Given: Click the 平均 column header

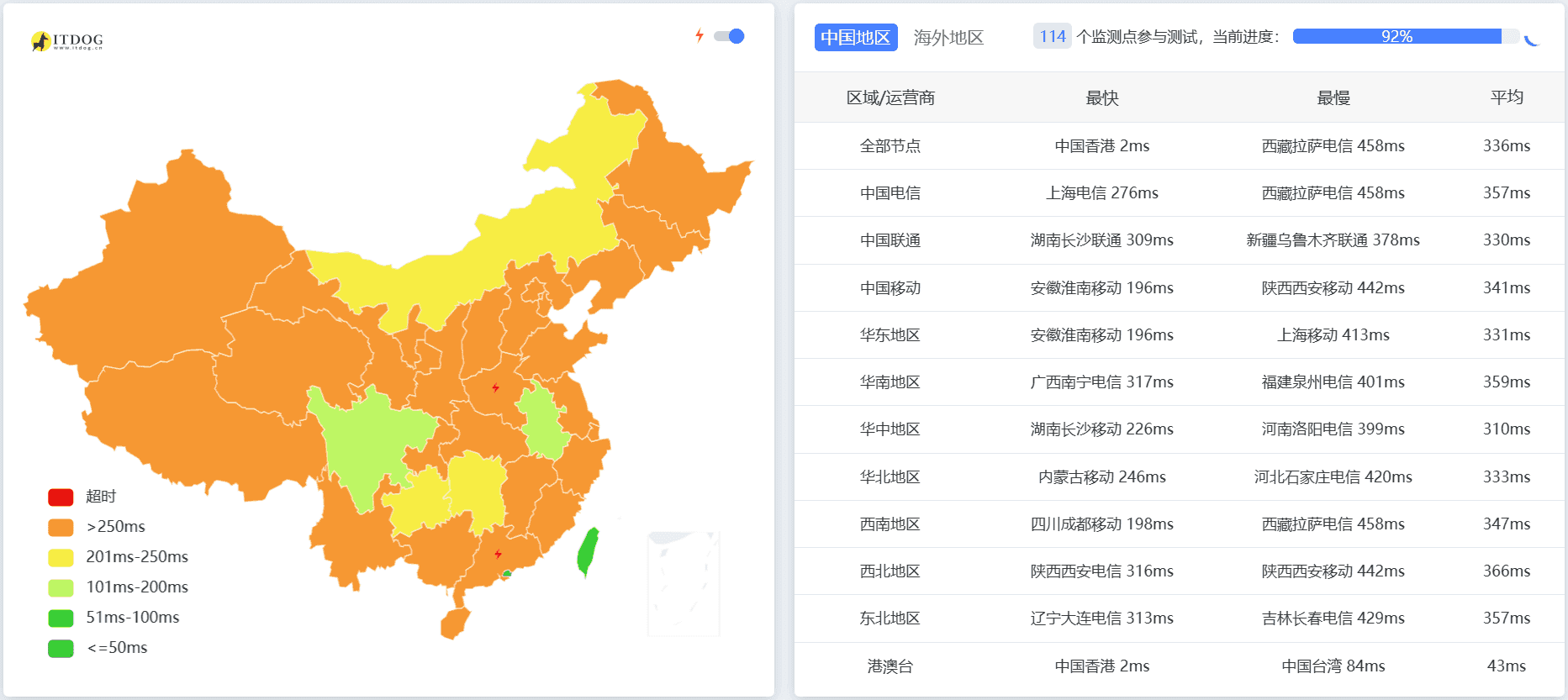Looking at the screenshot, I should click(1507, 97).
